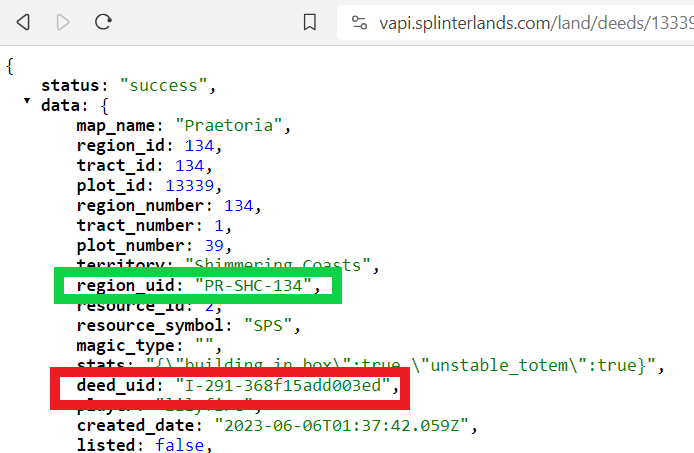Click the tract_id value 134

(x=189, y=165)
